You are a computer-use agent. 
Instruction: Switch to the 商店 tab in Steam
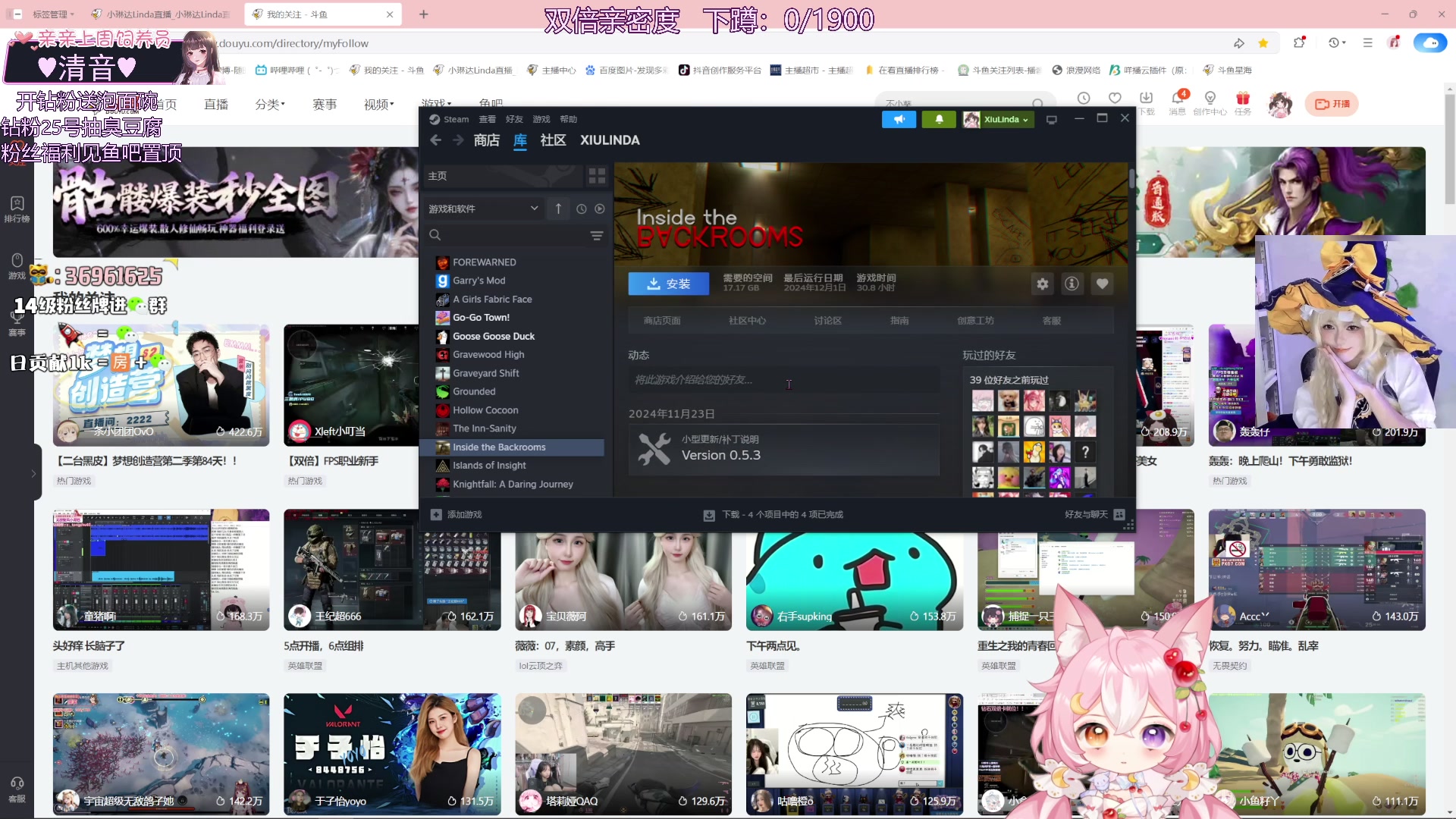click(486, 140)
